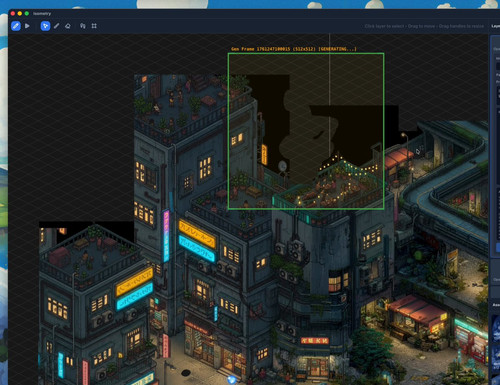Close the Isometry window
This screenshot has width=500, height=385.
click(x=13, y=13)
